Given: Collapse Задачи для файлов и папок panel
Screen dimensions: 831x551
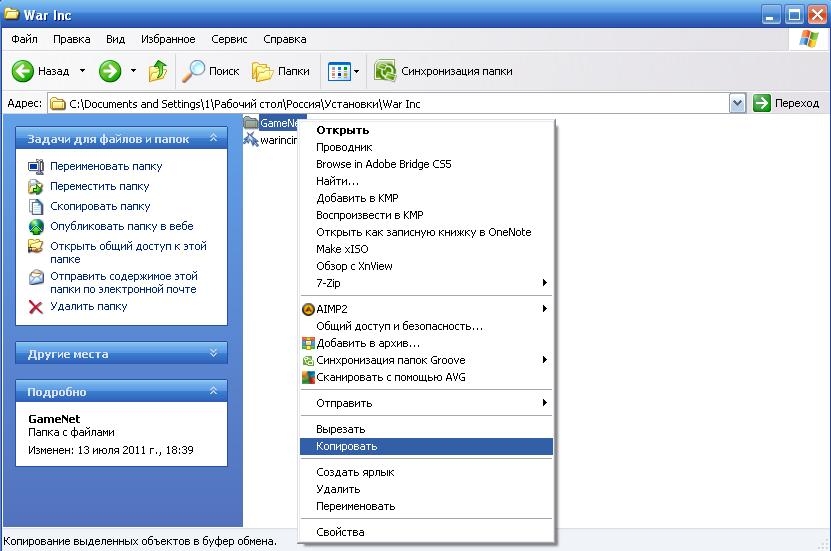Looking at the screenshot, I should pos(213,138).
